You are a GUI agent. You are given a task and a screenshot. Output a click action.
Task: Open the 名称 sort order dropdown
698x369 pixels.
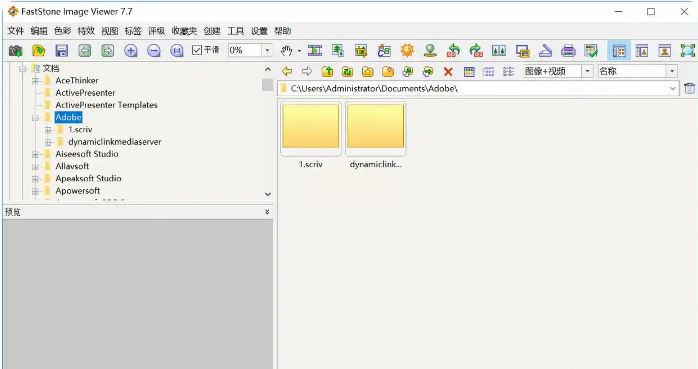click(672, 71)
